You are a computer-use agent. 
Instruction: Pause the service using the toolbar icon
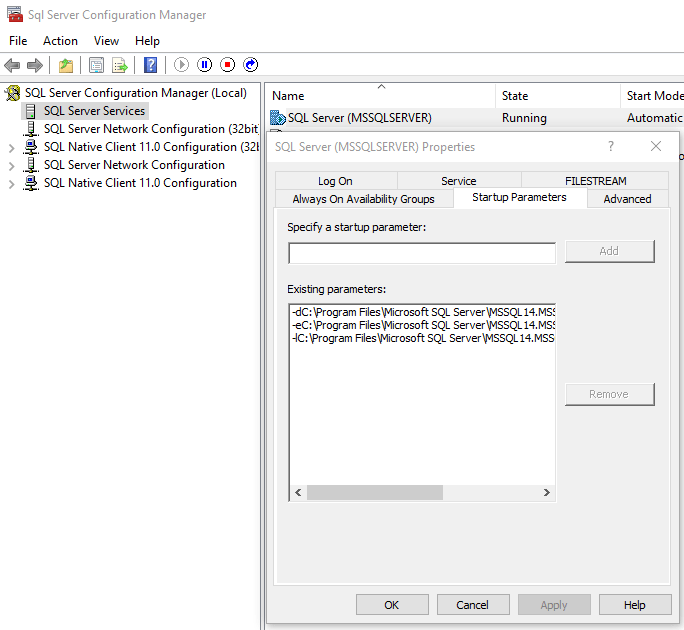(x=205, y=65)
